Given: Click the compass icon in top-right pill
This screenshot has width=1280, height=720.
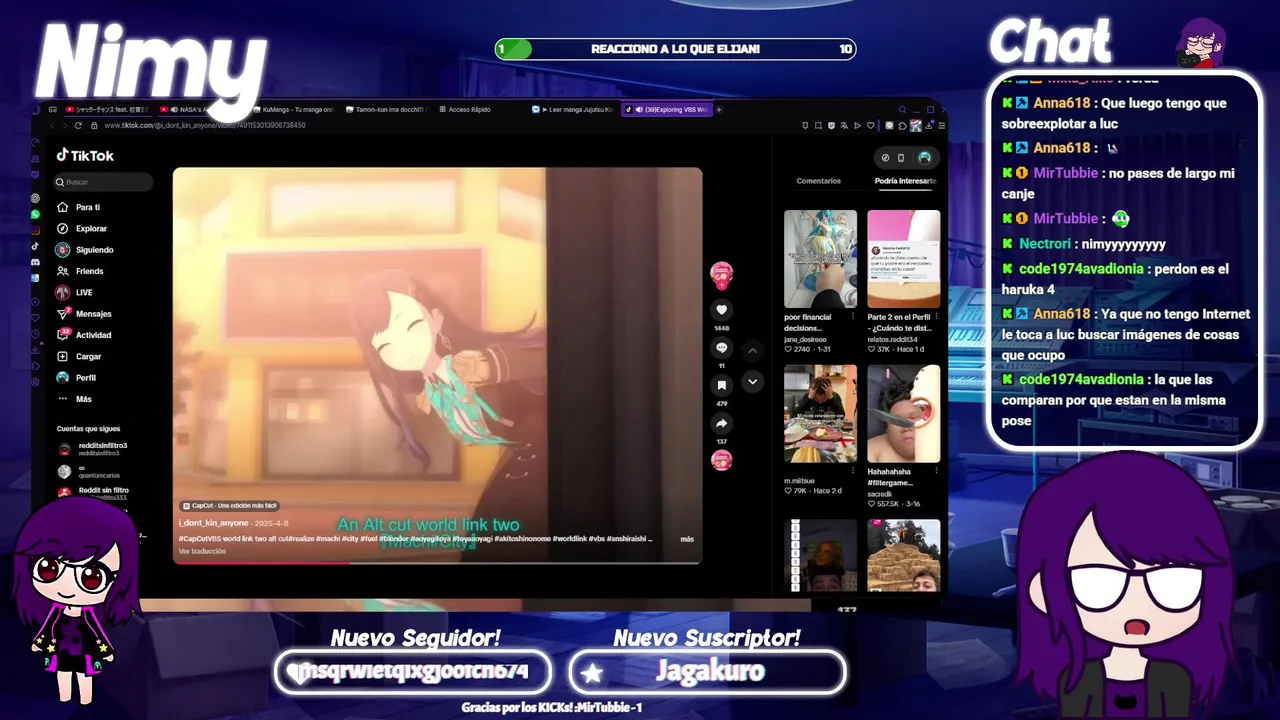Looking at the screenshot, I should tap(885, 157).
